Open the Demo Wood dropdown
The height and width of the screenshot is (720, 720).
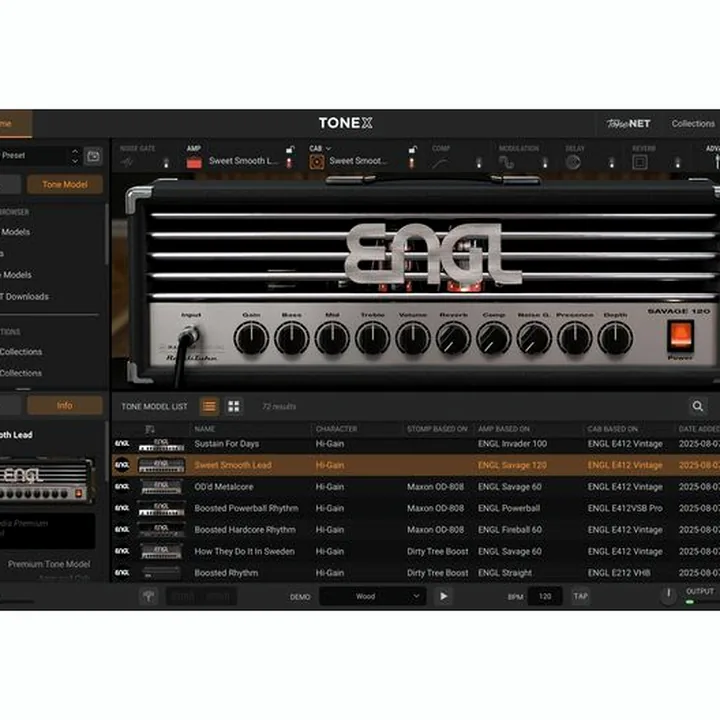(x=372, y=596)
